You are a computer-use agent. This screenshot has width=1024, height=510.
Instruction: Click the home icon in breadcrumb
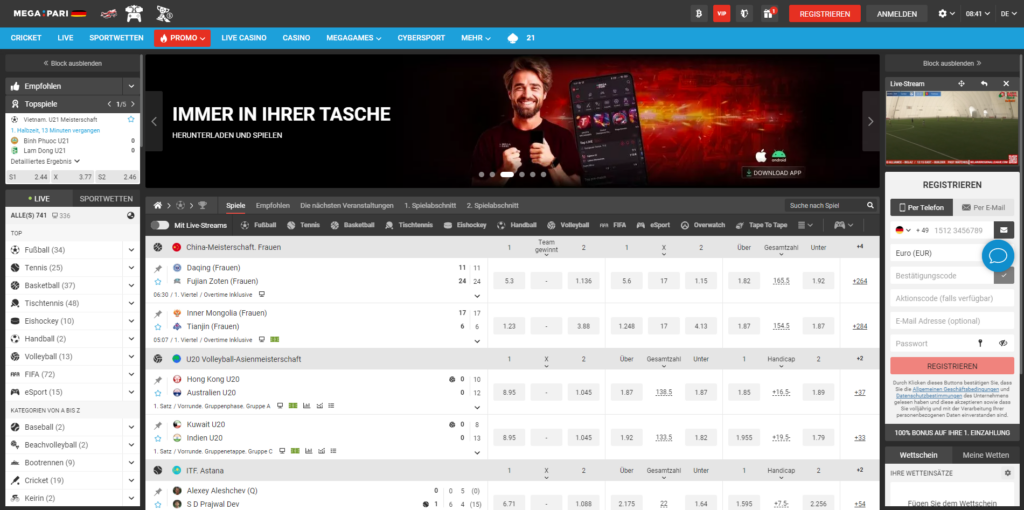point(158,205)
